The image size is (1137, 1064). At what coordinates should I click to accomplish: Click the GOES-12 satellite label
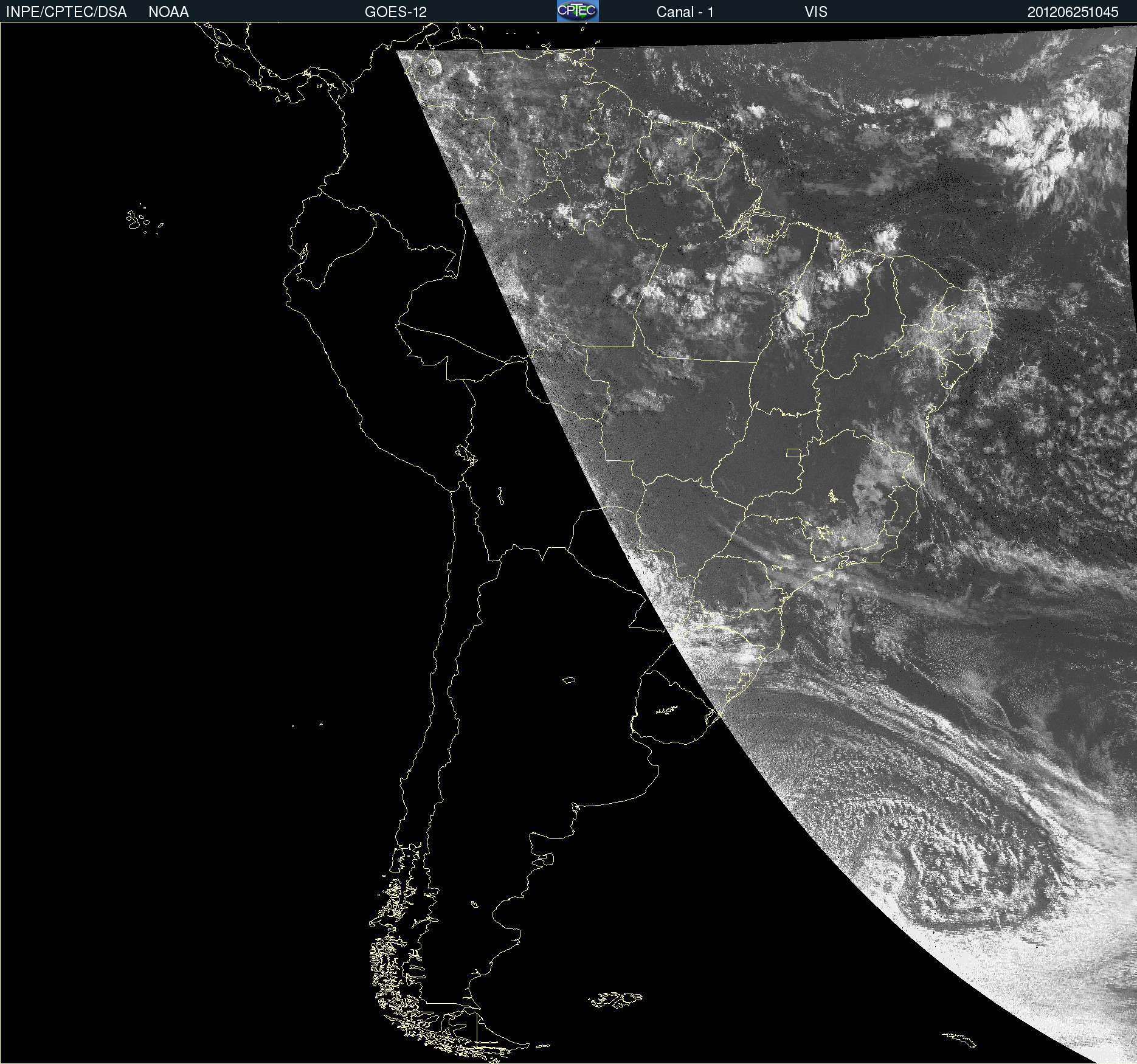[396, 12]
